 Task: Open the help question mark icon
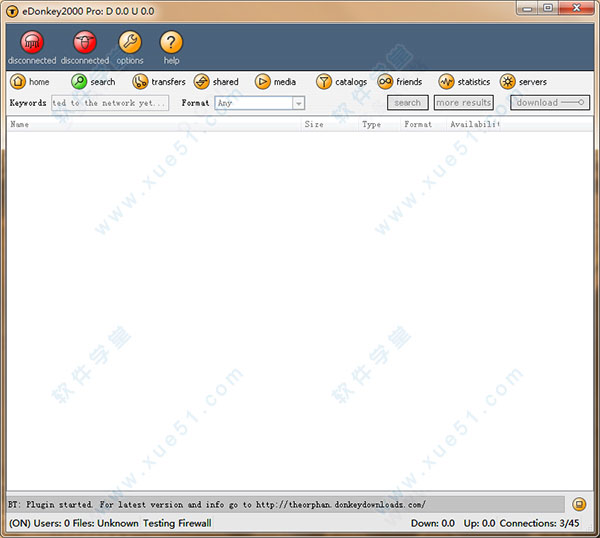(x=172, y=43)
